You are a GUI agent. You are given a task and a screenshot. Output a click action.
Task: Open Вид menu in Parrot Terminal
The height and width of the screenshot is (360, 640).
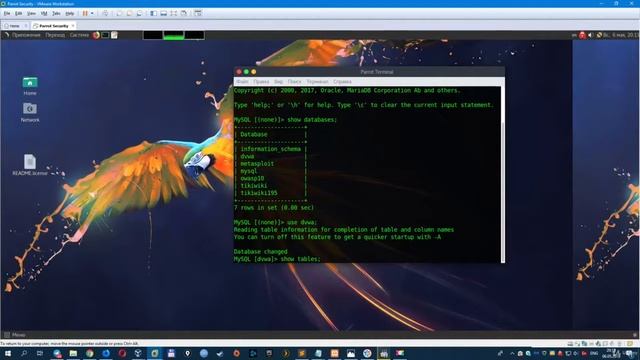coord(278,82)
